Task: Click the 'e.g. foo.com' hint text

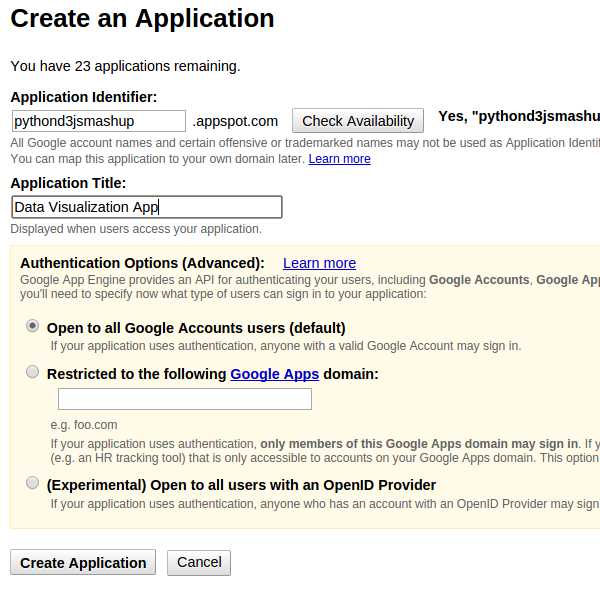Action: pyautogui.click(x=84, y=425)
